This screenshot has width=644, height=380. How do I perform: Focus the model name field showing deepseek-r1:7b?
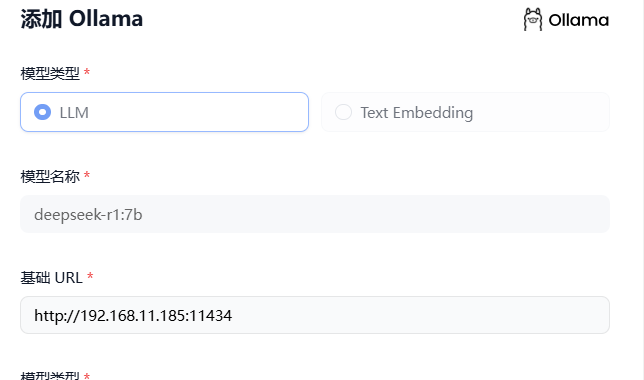click(x=315, y=214)
